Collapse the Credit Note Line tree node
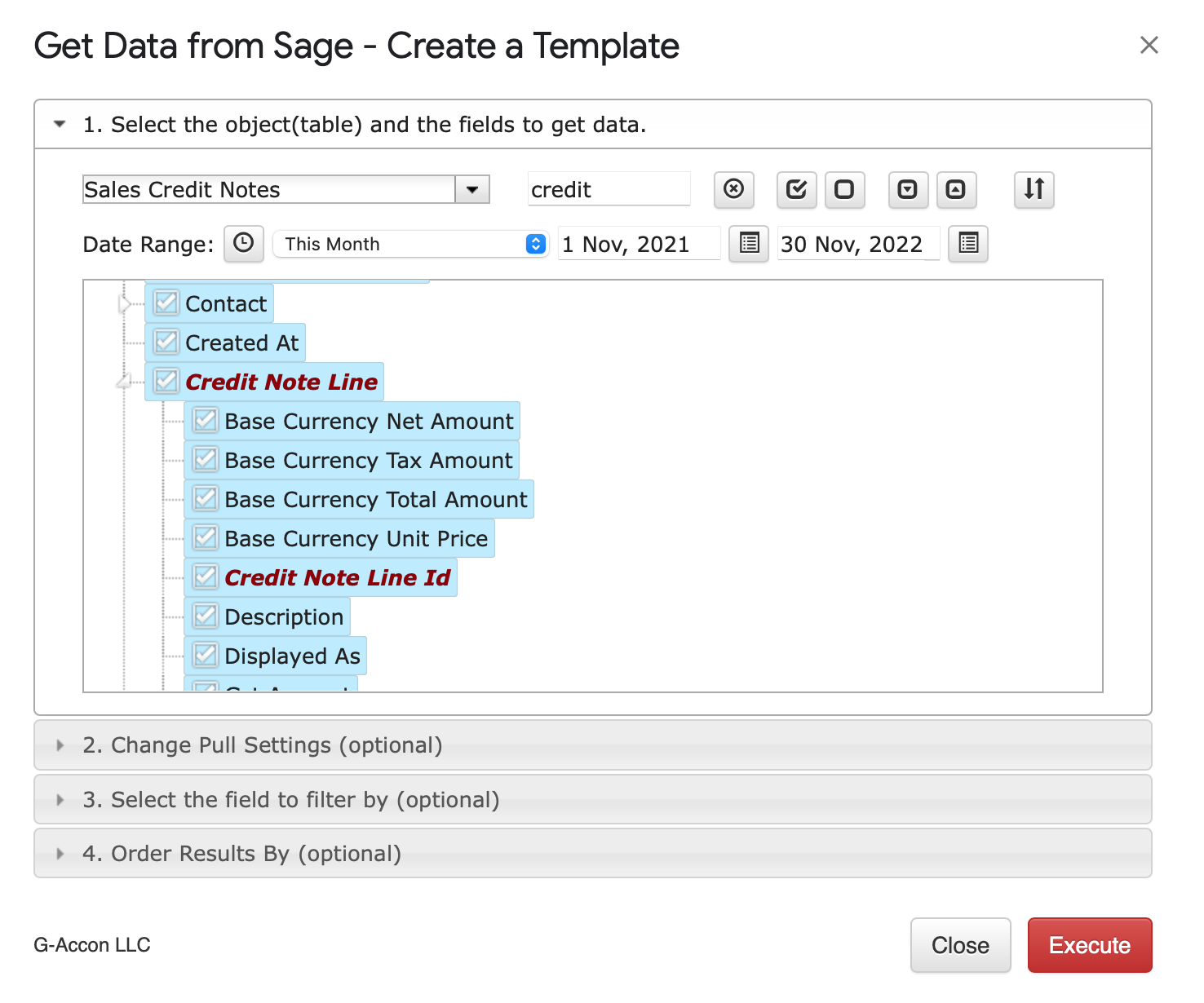 pyautogui.click(x=124, y=381)
